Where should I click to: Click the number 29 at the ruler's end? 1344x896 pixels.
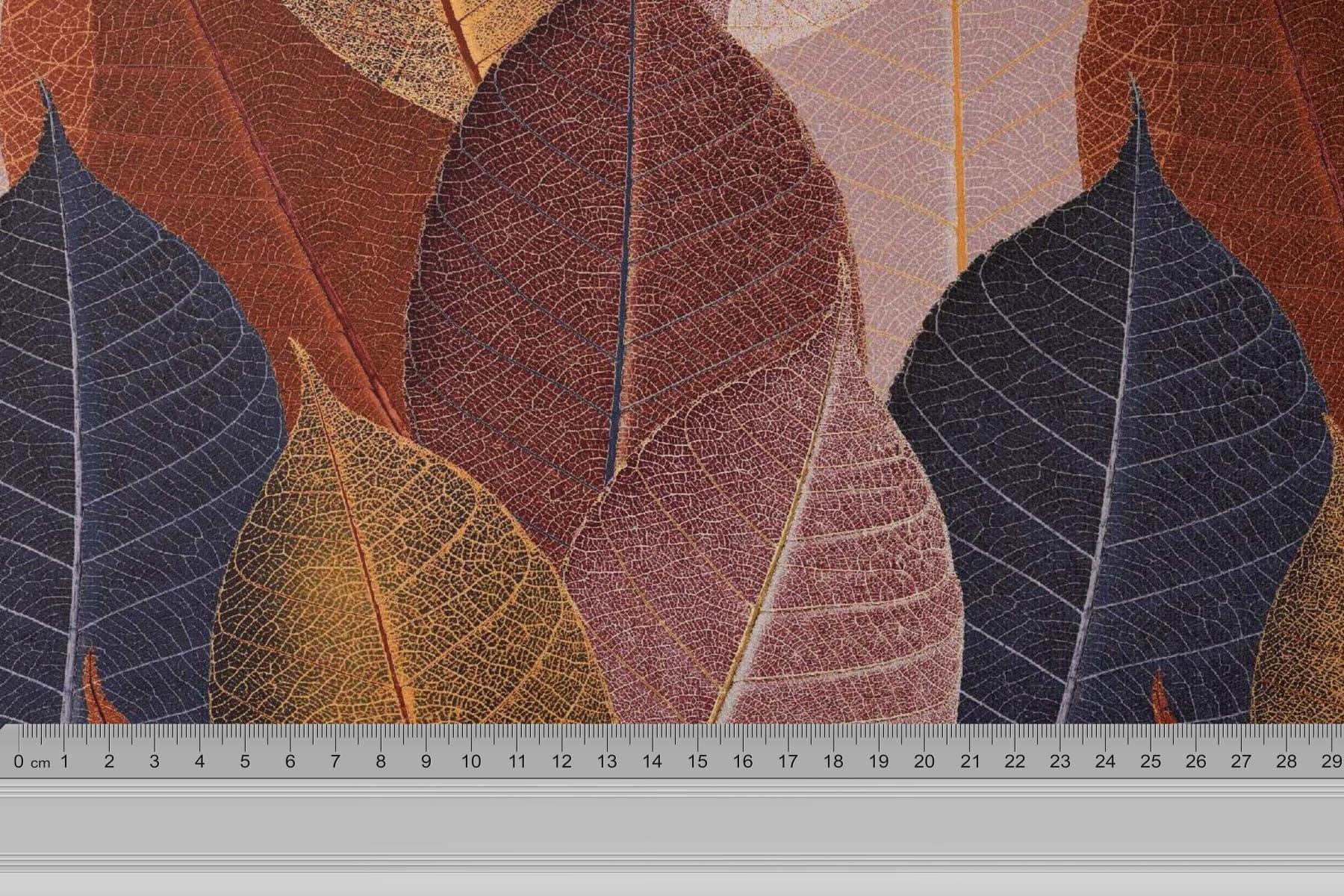click(x=1332, y=762)
